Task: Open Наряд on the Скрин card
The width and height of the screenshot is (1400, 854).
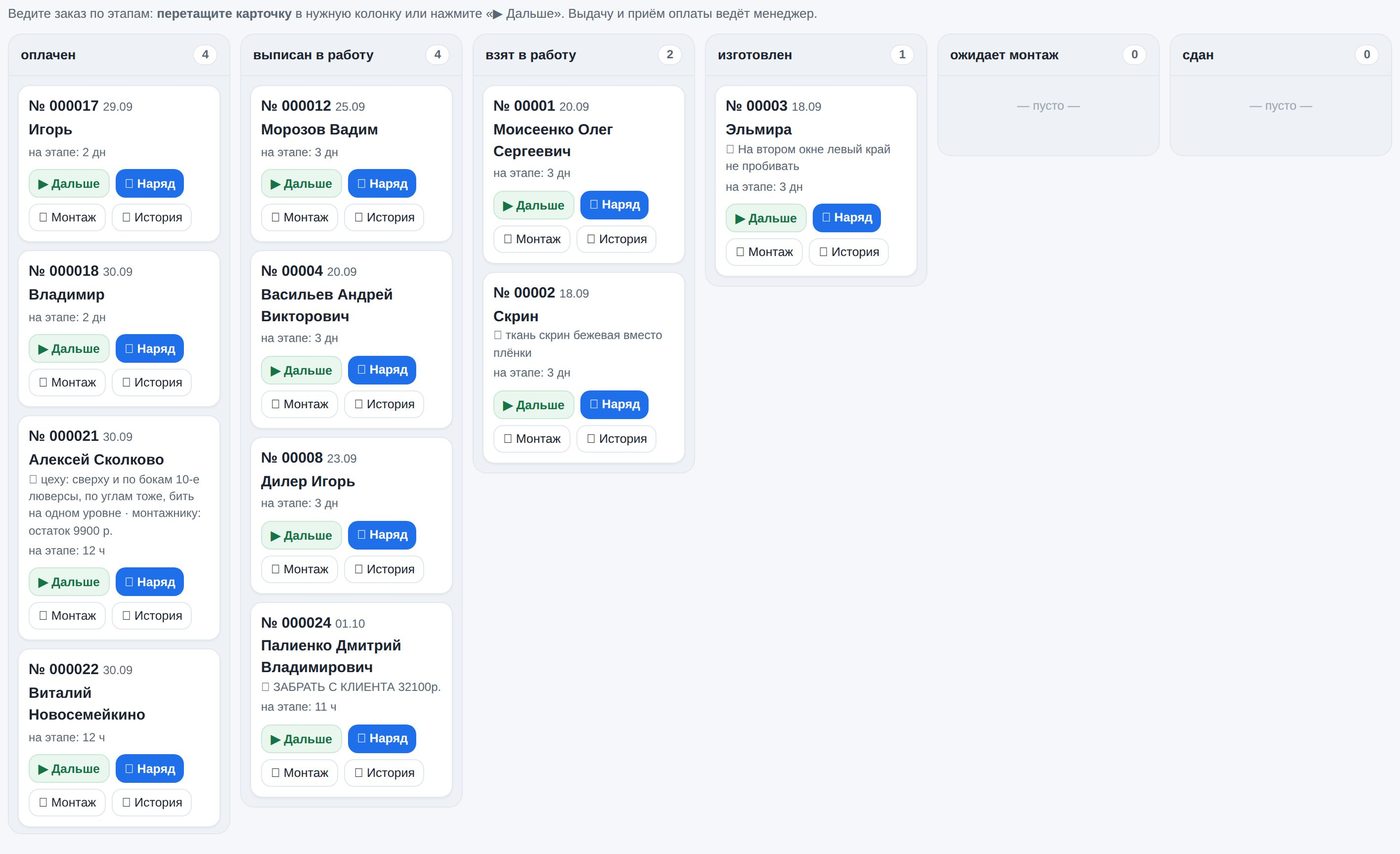Action: tap(614, 404)
